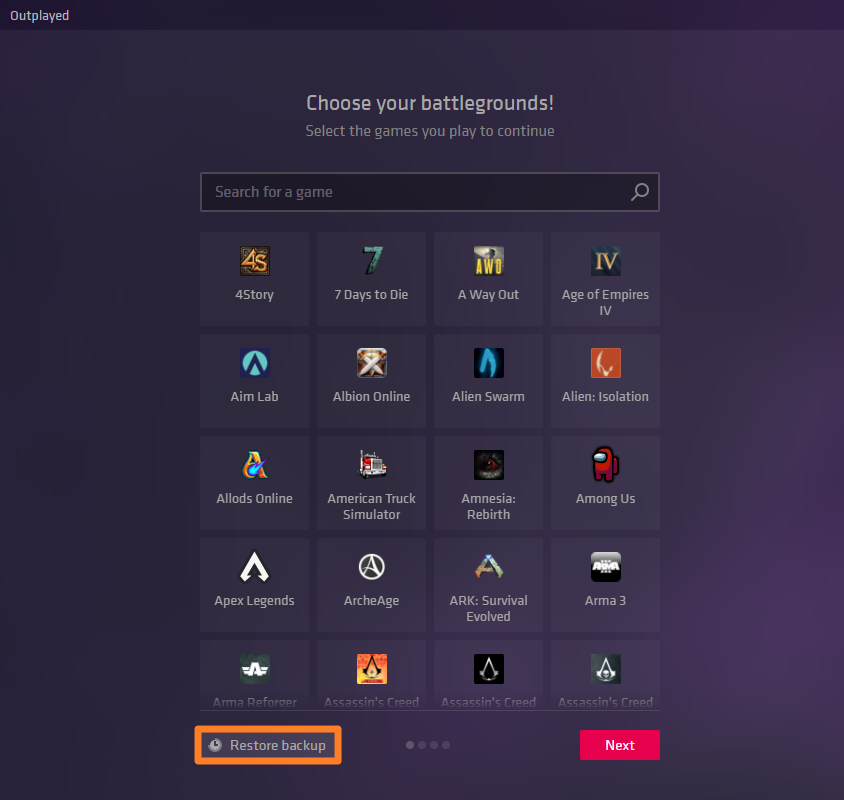Click the magnifier search icon
Screen dimensions: 844x800
pyautogui.click(x=640, y=192)
